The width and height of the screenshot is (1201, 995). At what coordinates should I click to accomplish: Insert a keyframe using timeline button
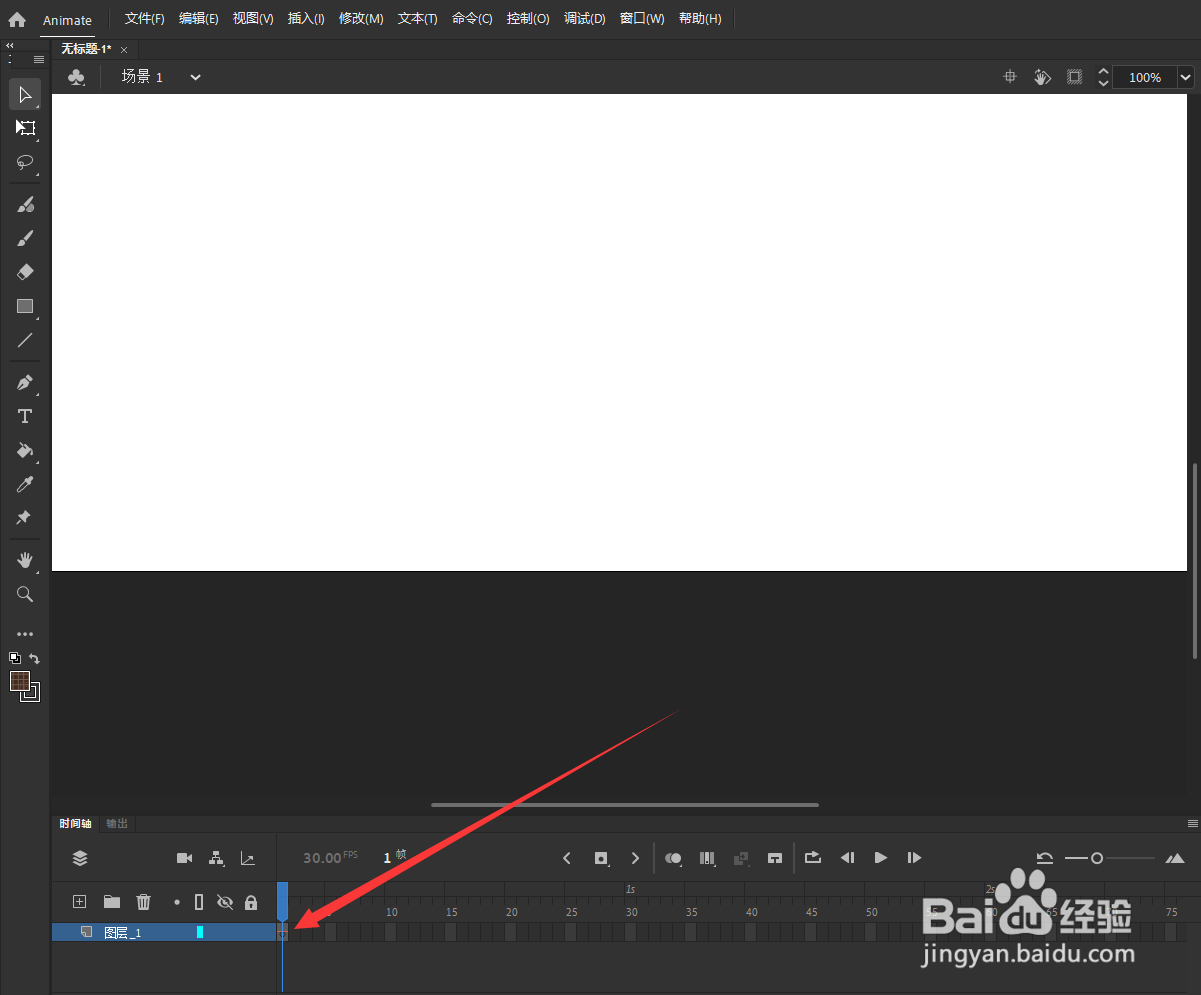[x=601, y=858]
